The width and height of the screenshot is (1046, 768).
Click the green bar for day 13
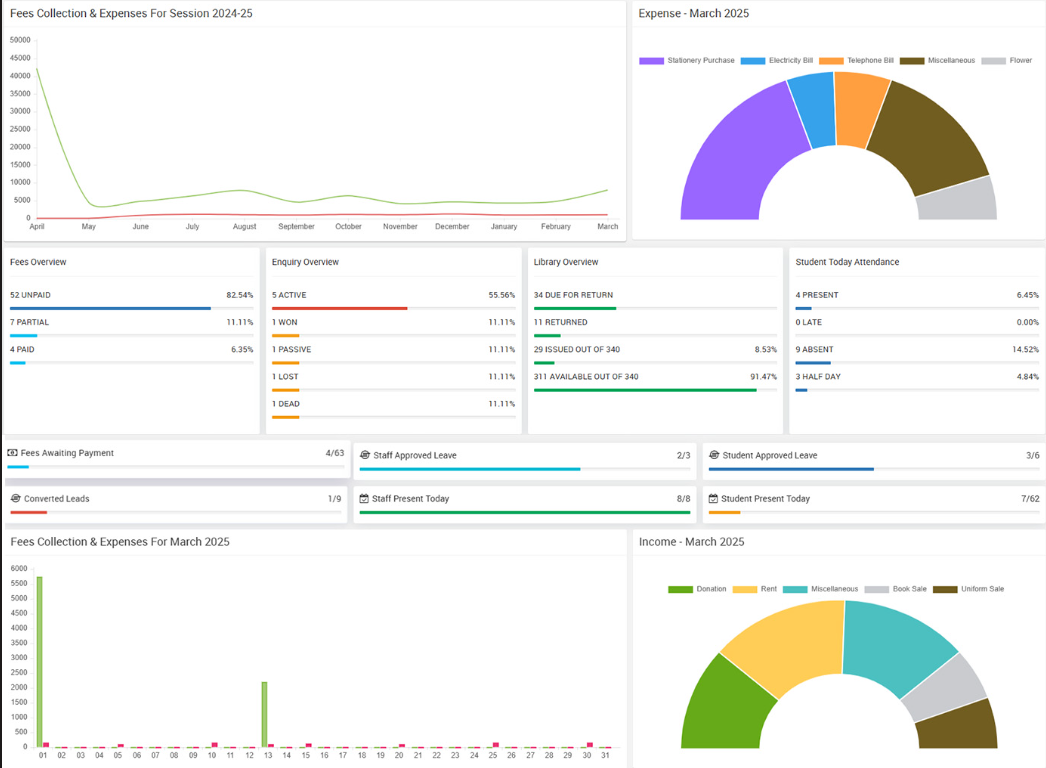click(264, 713)
